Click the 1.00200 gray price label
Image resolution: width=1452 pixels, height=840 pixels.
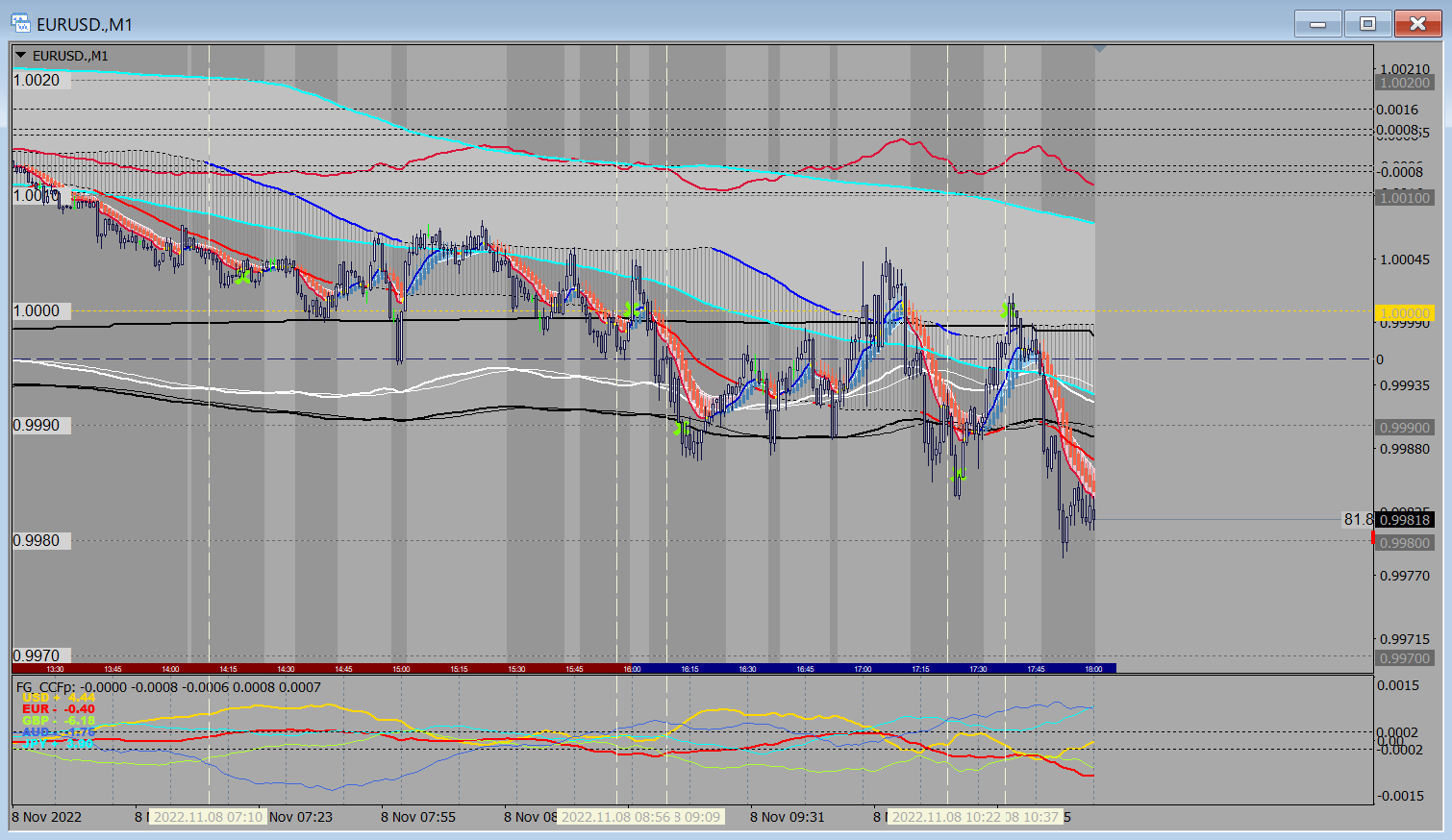pos(1405,84)
